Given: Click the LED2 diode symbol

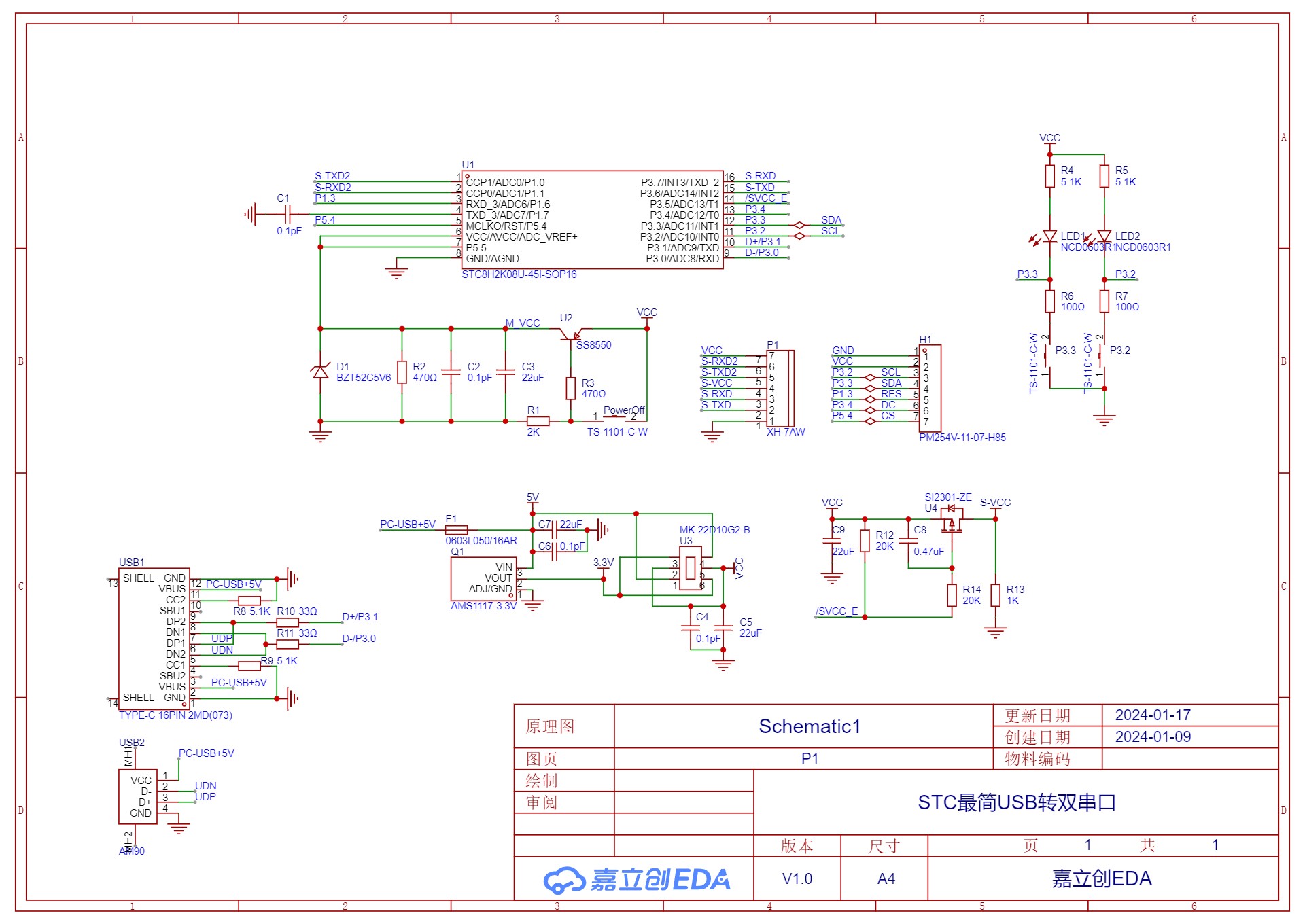Looking at the screenshot, I should click(1104, 236).
